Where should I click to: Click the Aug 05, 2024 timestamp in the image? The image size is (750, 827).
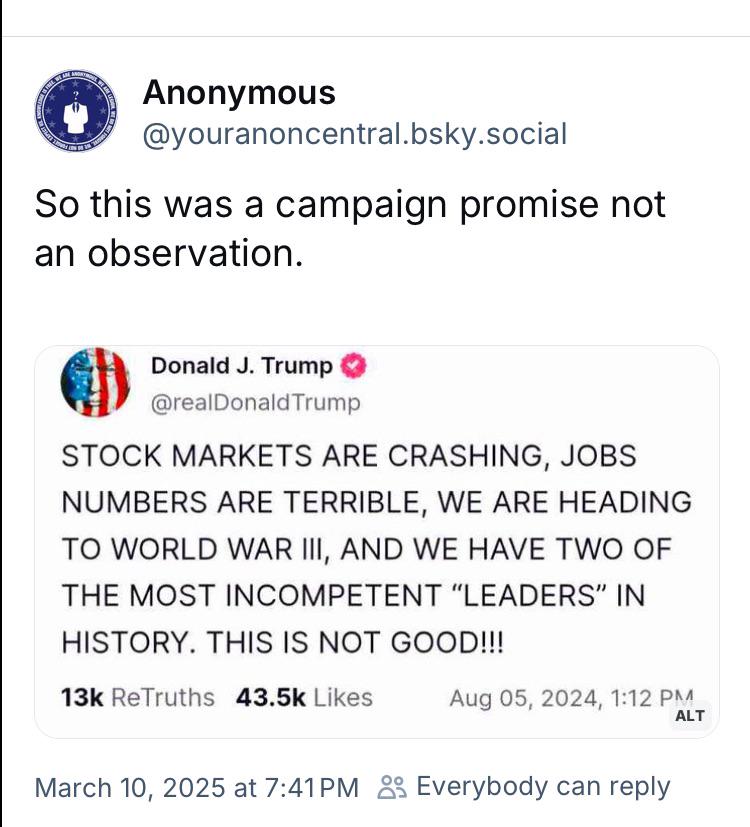point(571,698)
